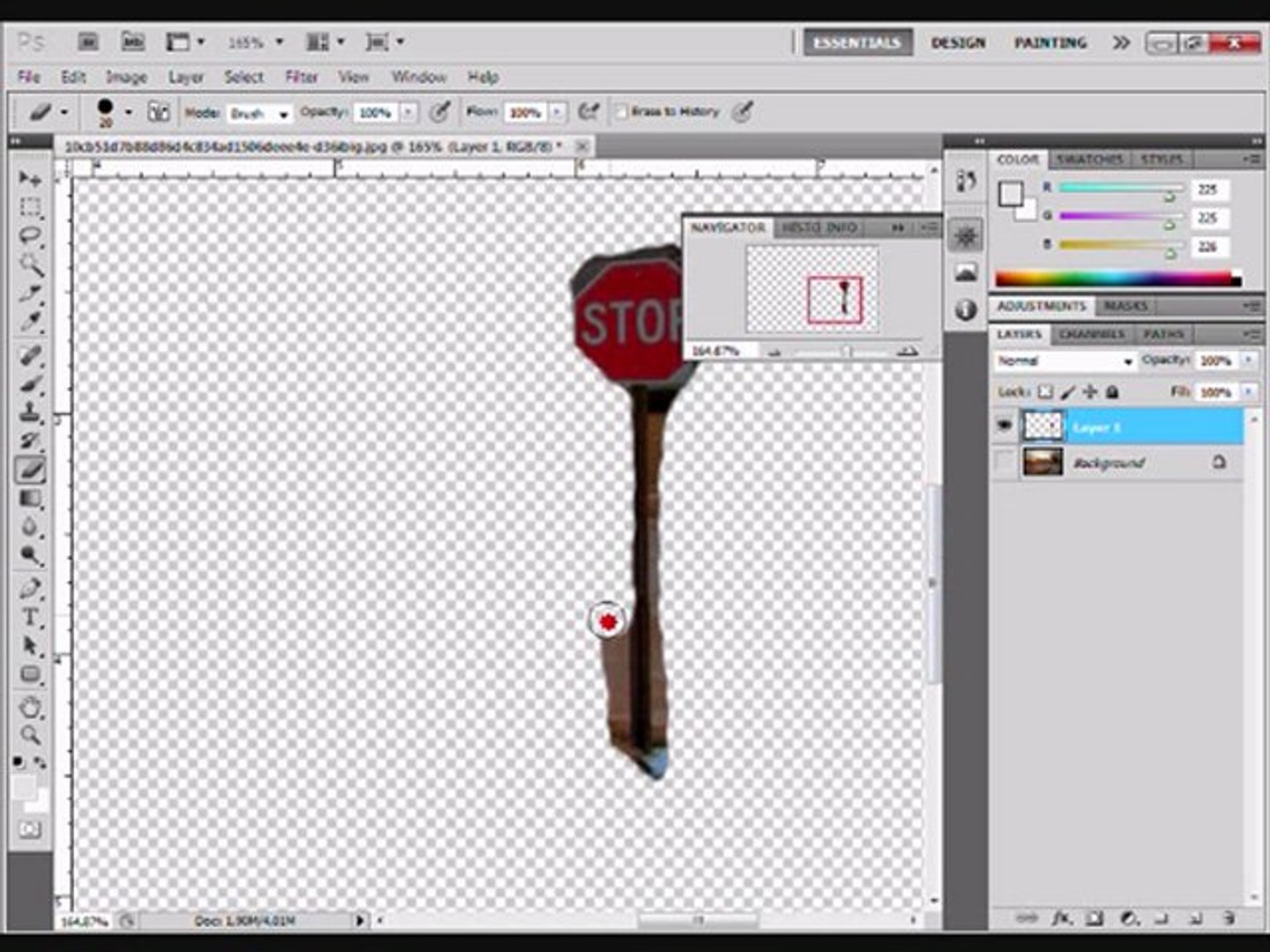Select the Crop tool
Screen dimensions: 1270x952
tap(30, 293)
